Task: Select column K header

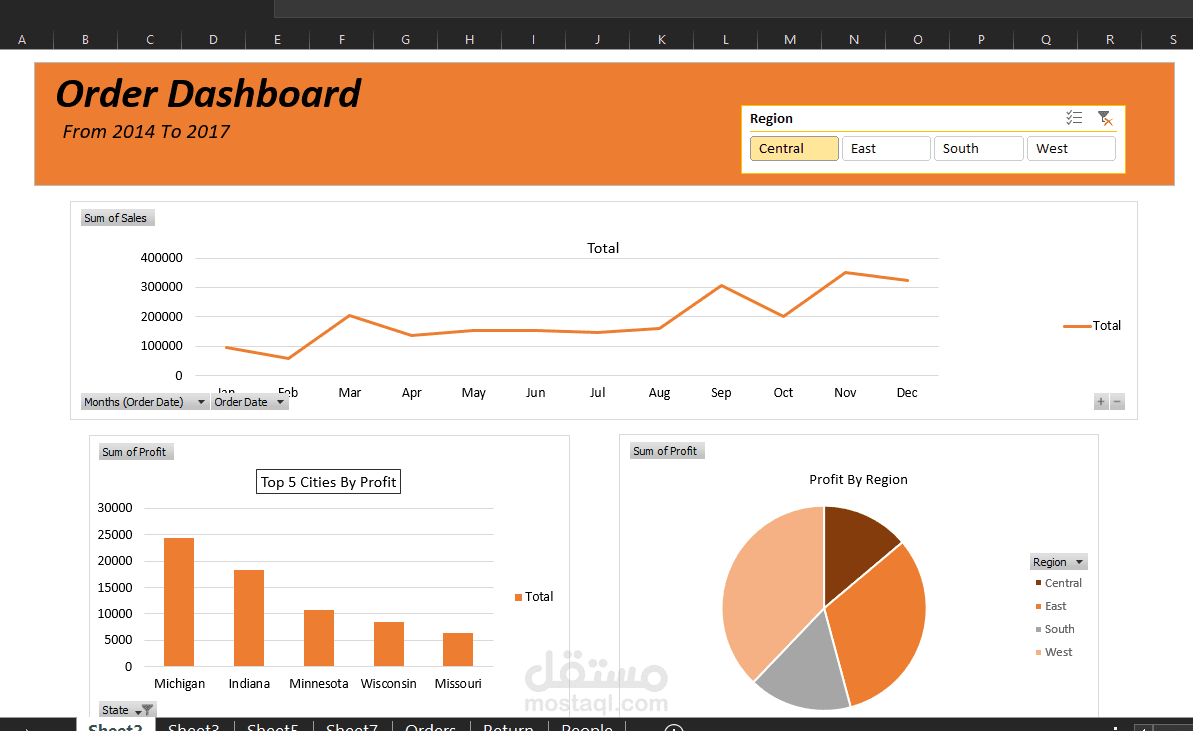Action: tap(661, 40)
